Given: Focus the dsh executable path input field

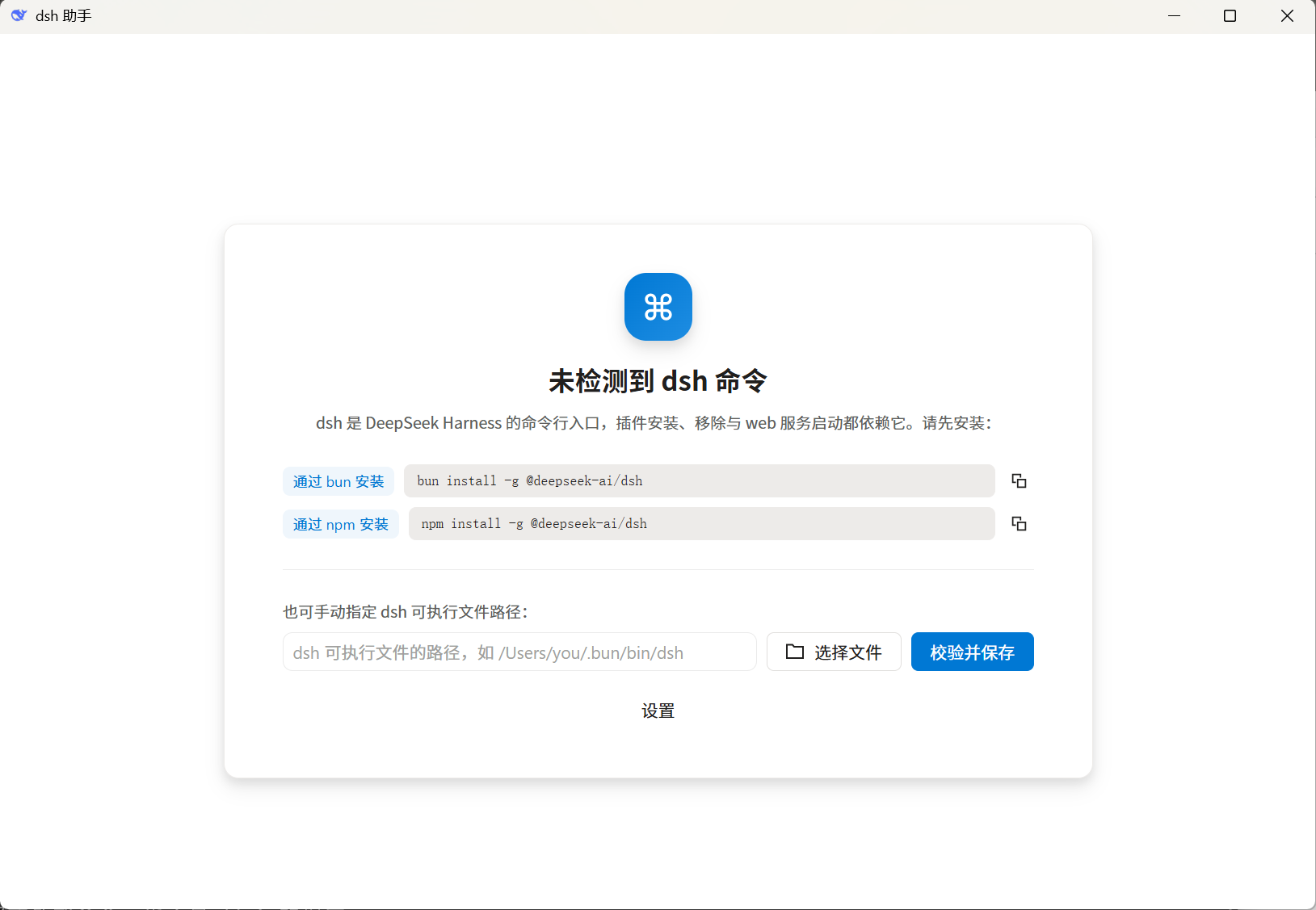Looking at the screenshot, I should tap(519, 652).
